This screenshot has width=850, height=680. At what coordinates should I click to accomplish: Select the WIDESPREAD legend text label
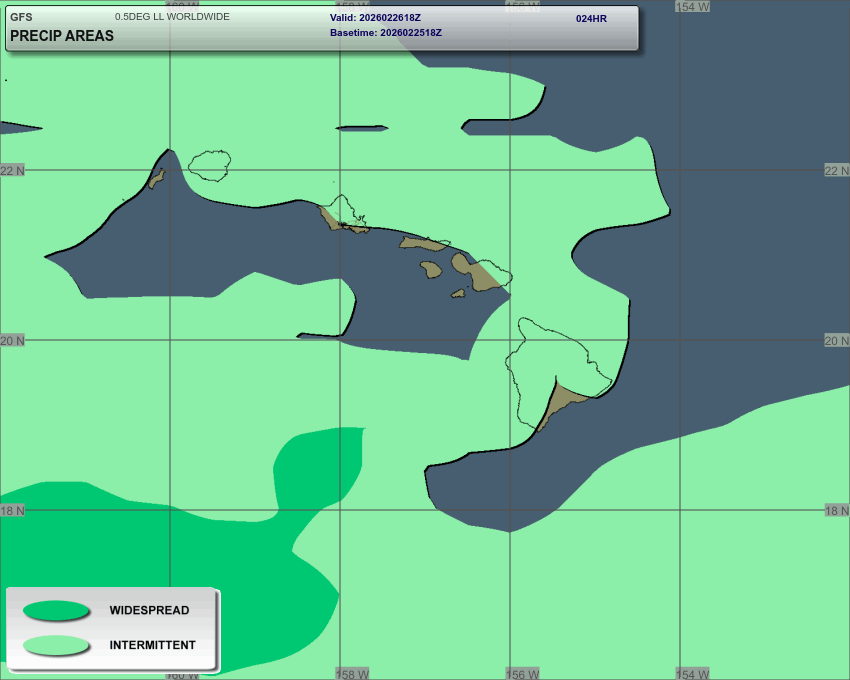pyautogui.click(x=149, y=611)
